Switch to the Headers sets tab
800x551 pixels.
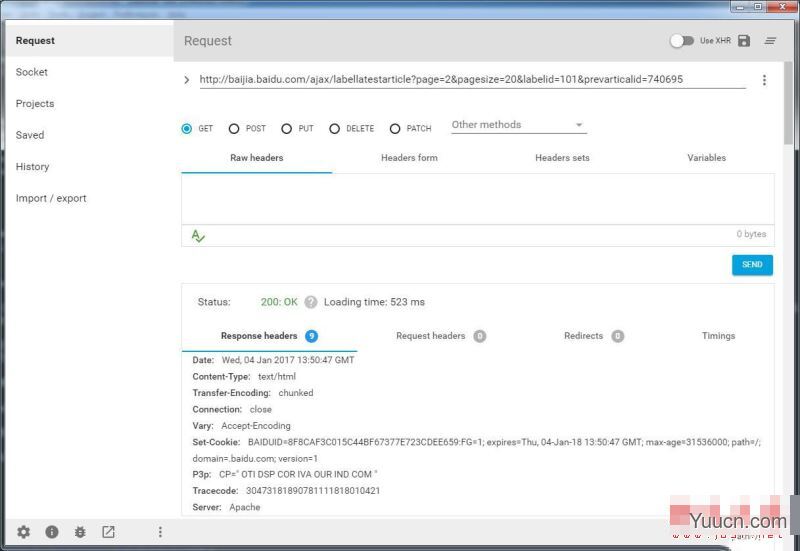click(562, 158)
